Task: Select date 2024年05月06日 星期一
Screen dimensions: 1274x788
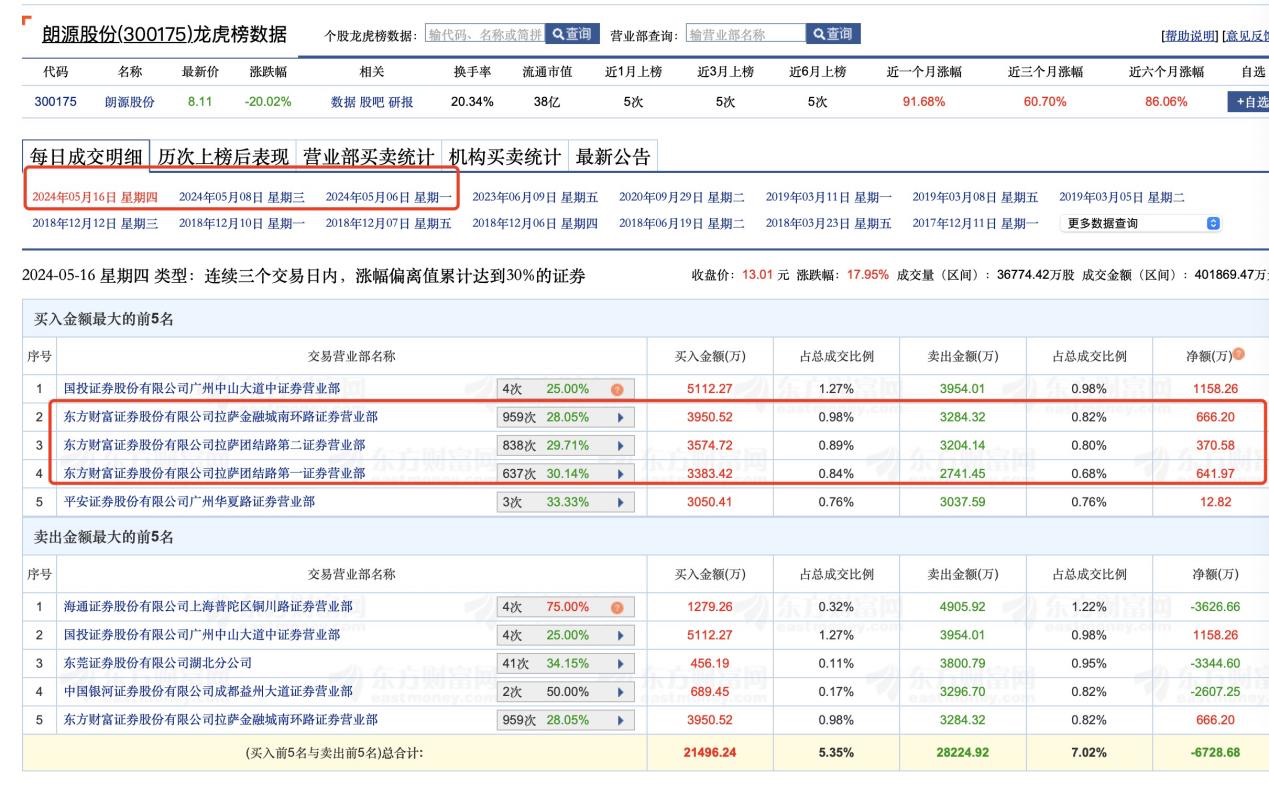Action: coord(388,197)
